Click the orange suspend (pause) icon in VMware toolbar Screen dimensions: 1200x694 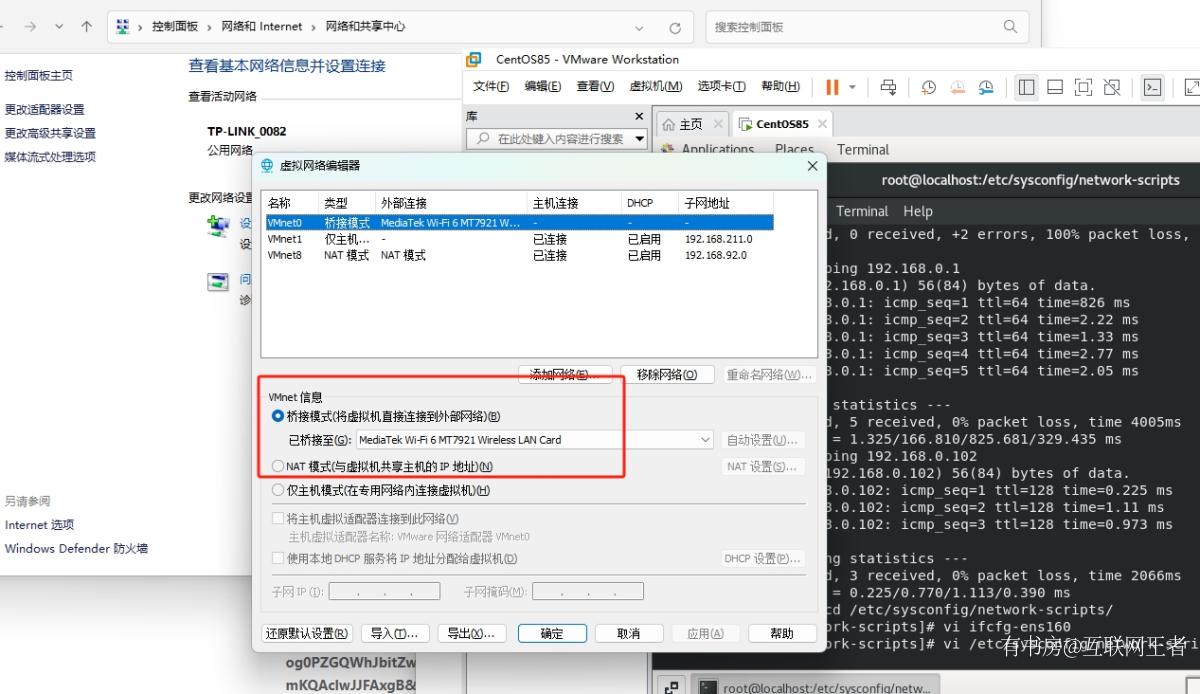coord(832,87)
